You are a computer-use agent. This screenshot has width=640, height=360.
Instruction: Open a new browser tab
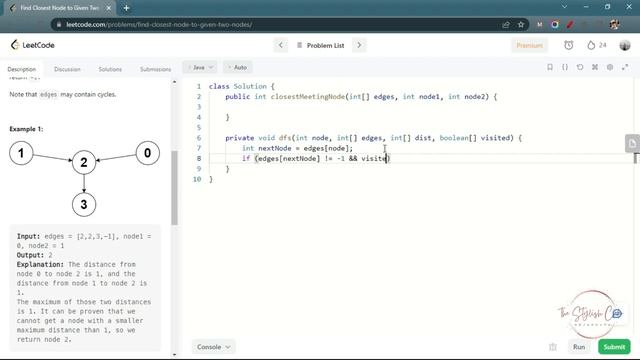coord(126,8)
